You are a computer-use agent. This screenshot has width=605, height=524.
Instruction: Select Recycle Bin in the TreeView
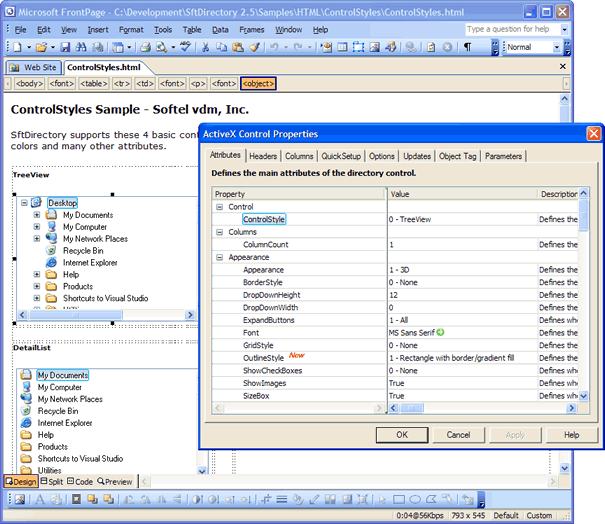click(x=83, y=251)
